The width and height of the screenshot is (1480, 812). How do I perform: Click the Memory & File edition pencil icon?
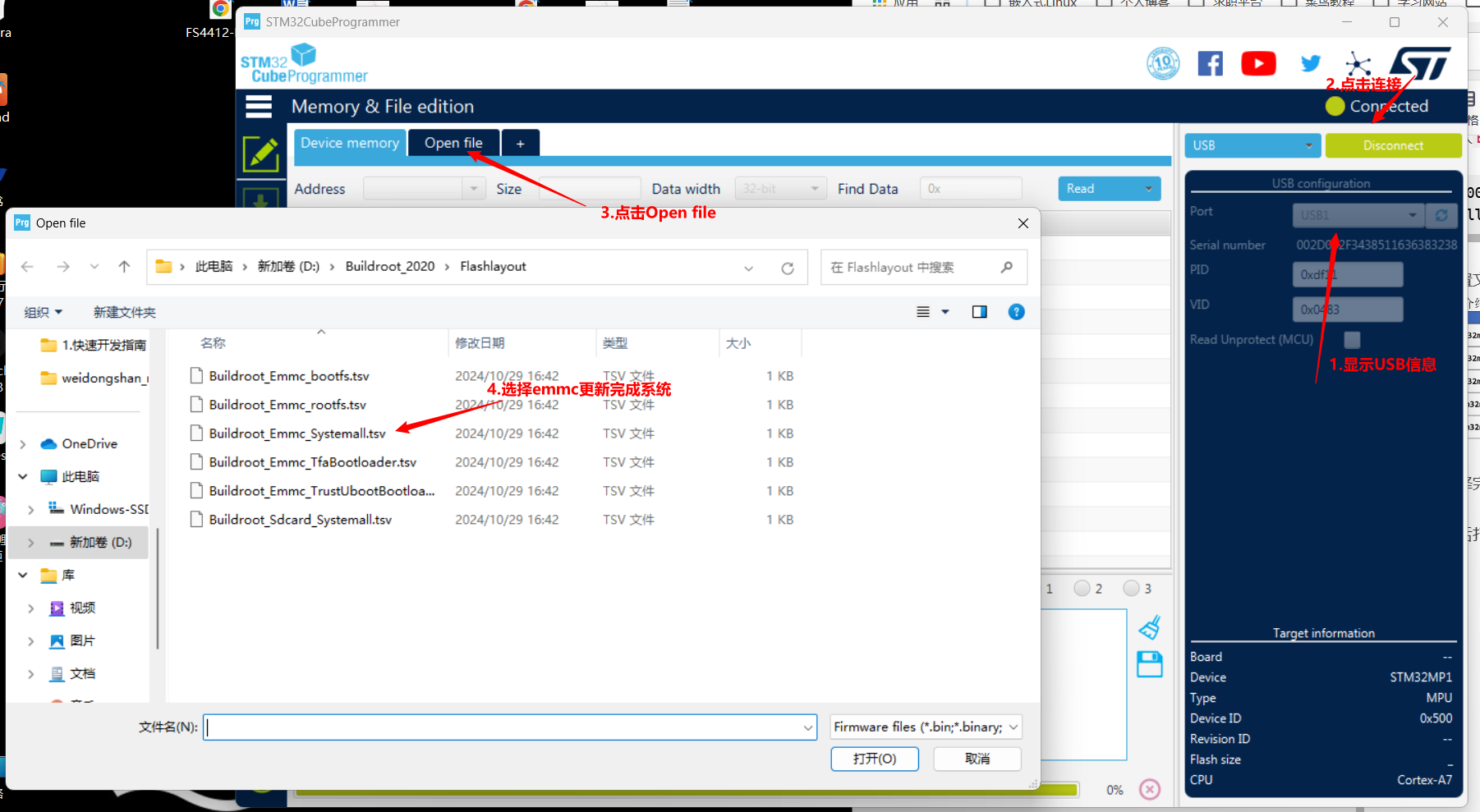click(261, 154)
